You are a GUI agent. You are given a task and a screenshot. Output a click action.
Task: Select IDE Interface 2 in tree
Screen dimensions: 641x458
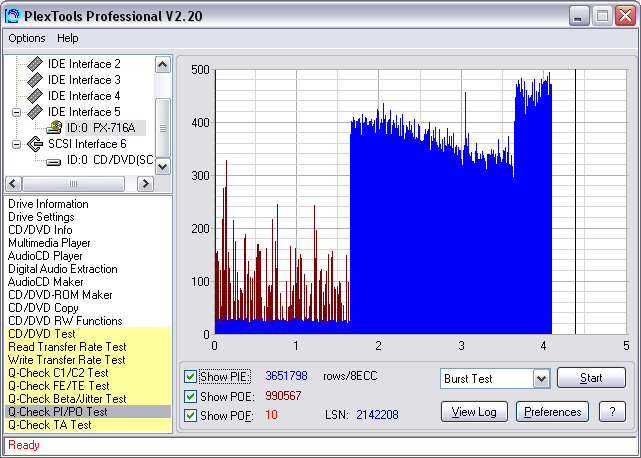(84, 64)
